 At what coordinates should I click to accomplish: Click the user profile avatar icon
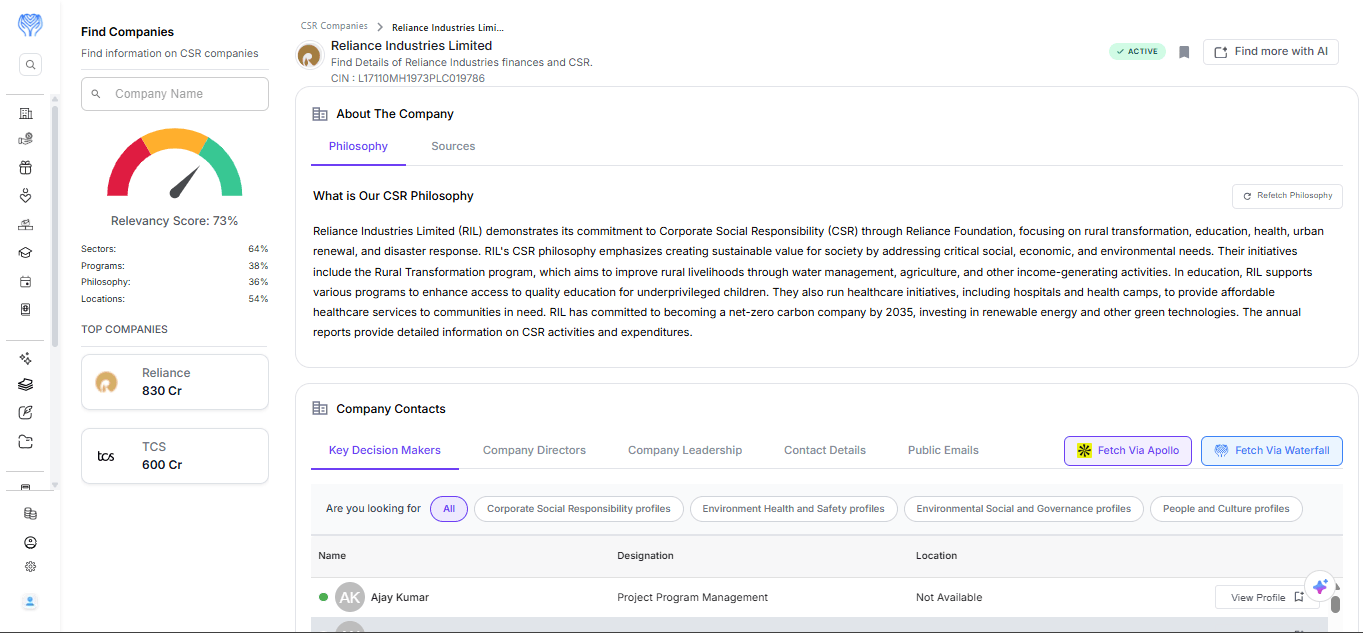click(x=30, y=602)
